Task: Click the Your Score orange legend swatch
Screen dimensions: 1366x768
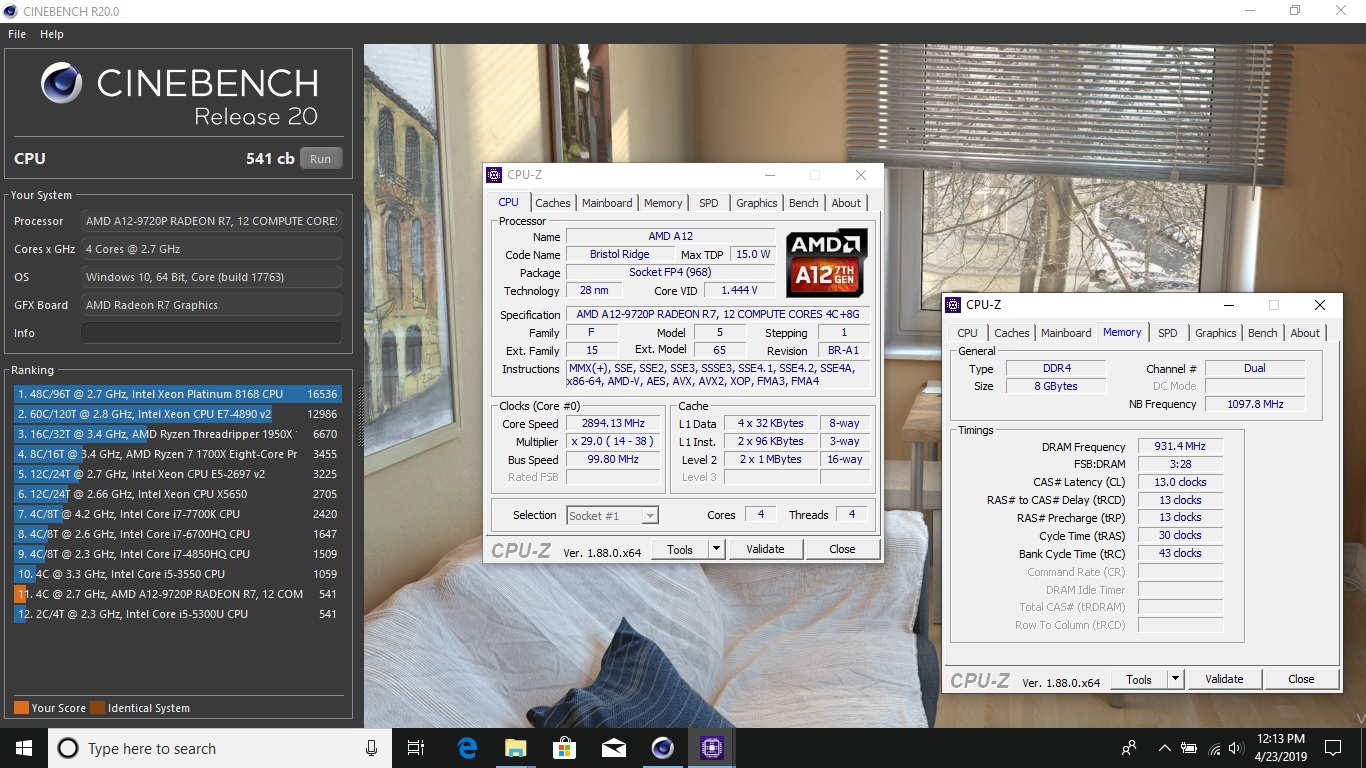Action: 21,708
